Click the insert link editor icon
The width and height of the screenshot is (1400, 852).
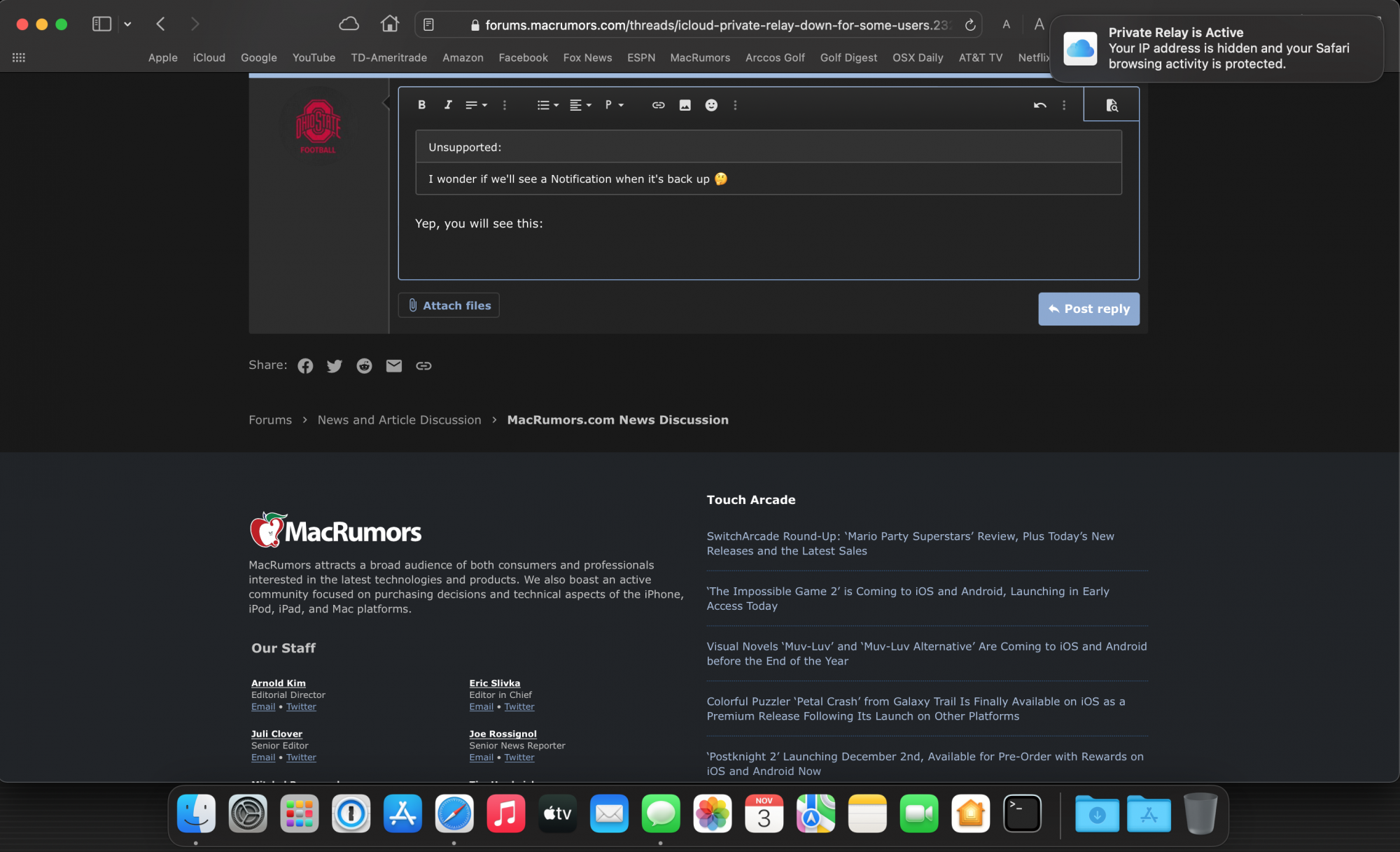tap(658, 105)
